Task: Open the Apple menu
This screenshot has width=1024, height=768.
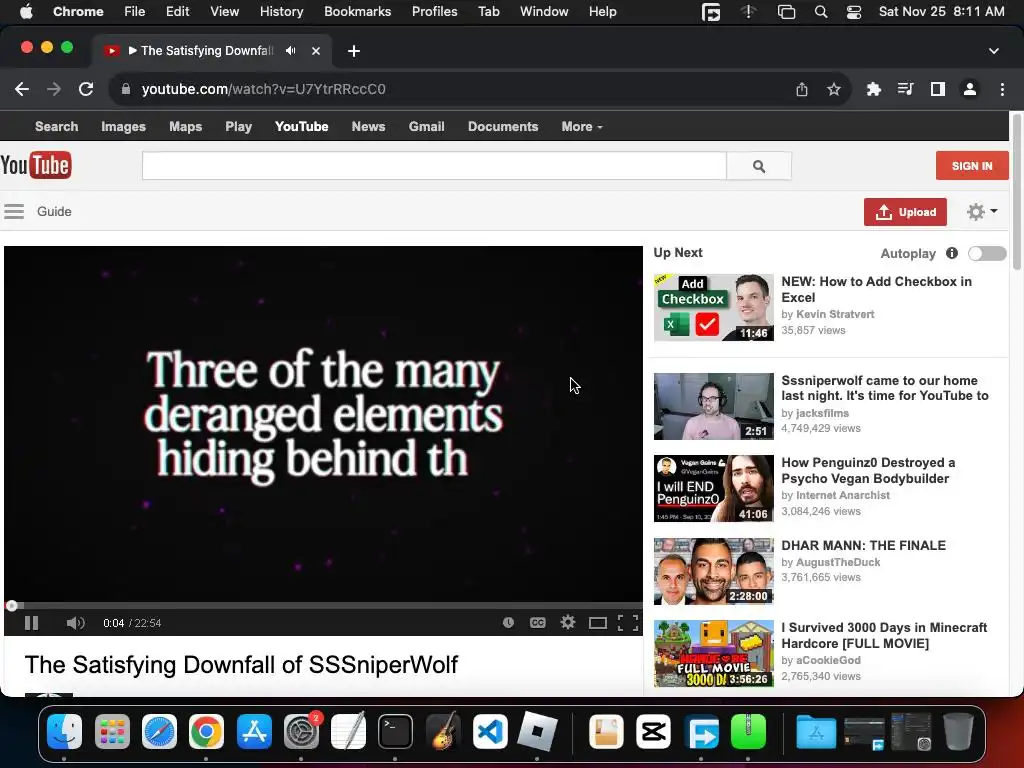Action: point(26,11)
